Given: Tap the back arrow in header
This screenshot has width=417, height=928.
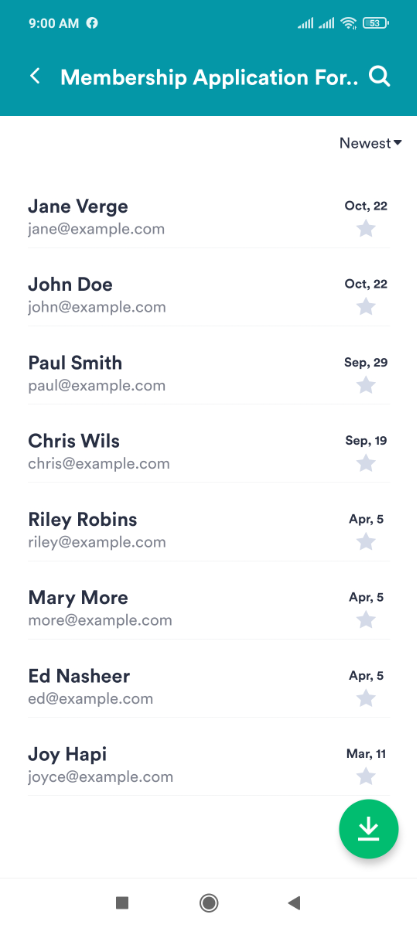Looking at the screenshot, I should click(x=35, y=76).
